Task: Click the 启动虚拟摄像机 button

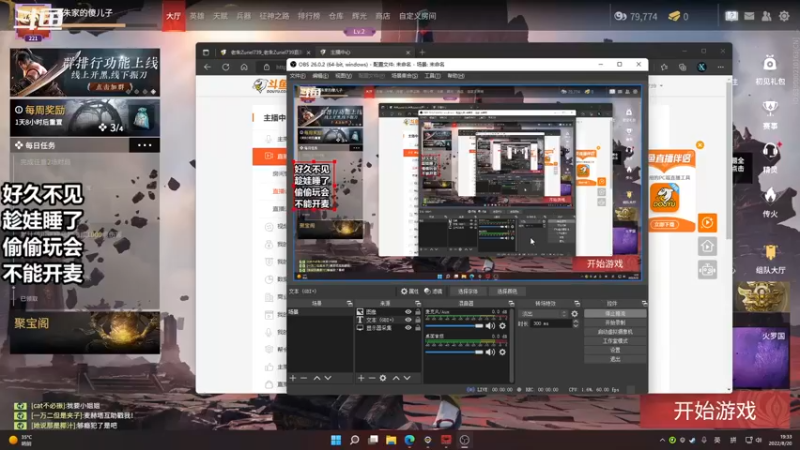Action: click(615, 332)
